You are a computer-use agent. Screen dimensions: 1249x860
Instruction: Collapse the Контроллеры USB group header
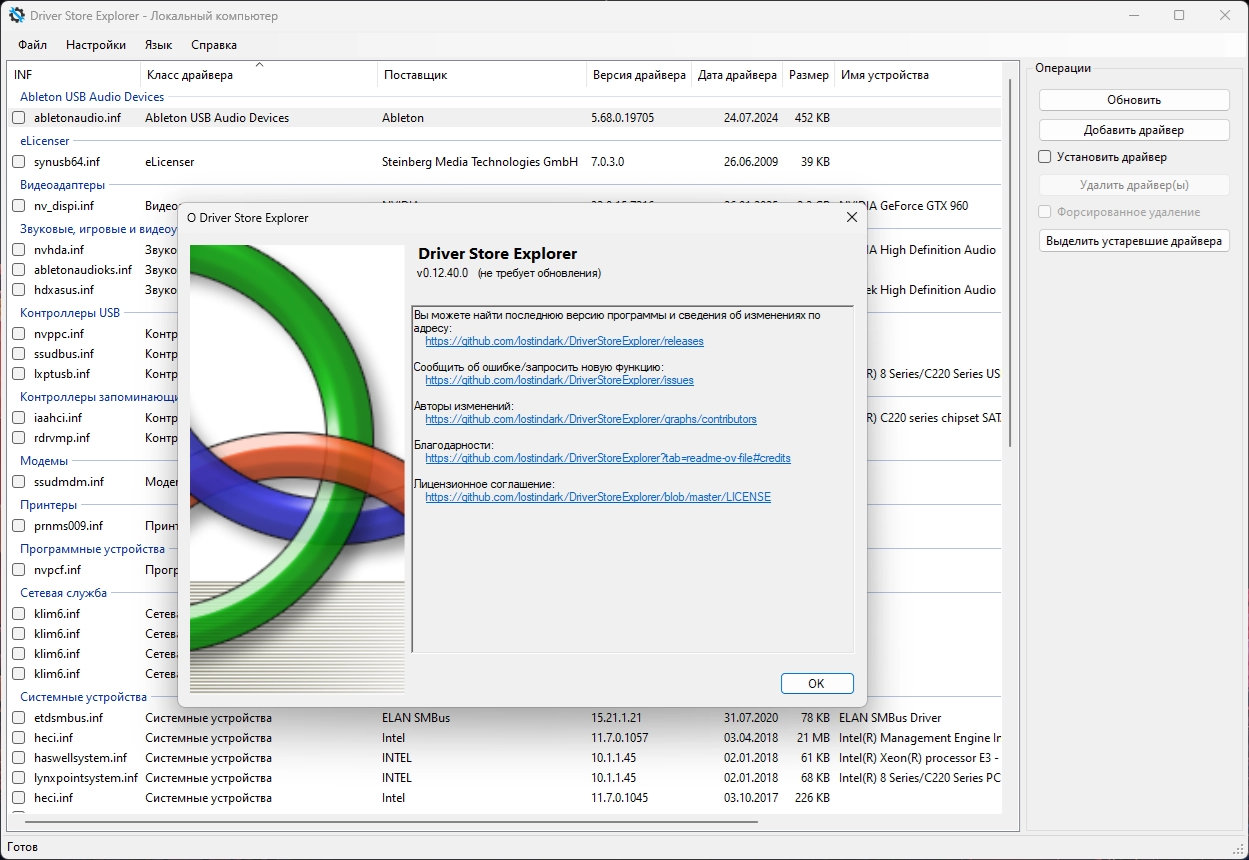click(70, 313)
